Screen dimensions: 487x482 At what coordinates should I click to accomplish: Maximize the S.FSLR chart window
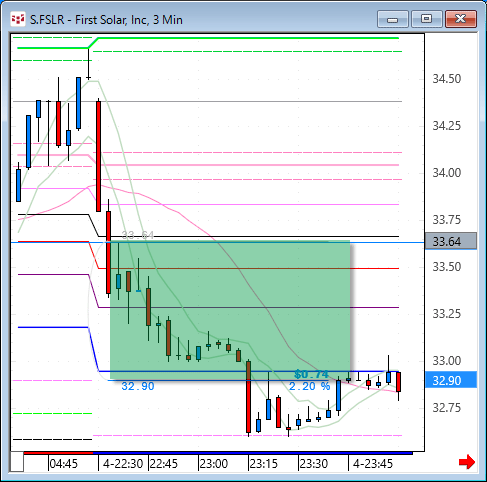(427, 19)
